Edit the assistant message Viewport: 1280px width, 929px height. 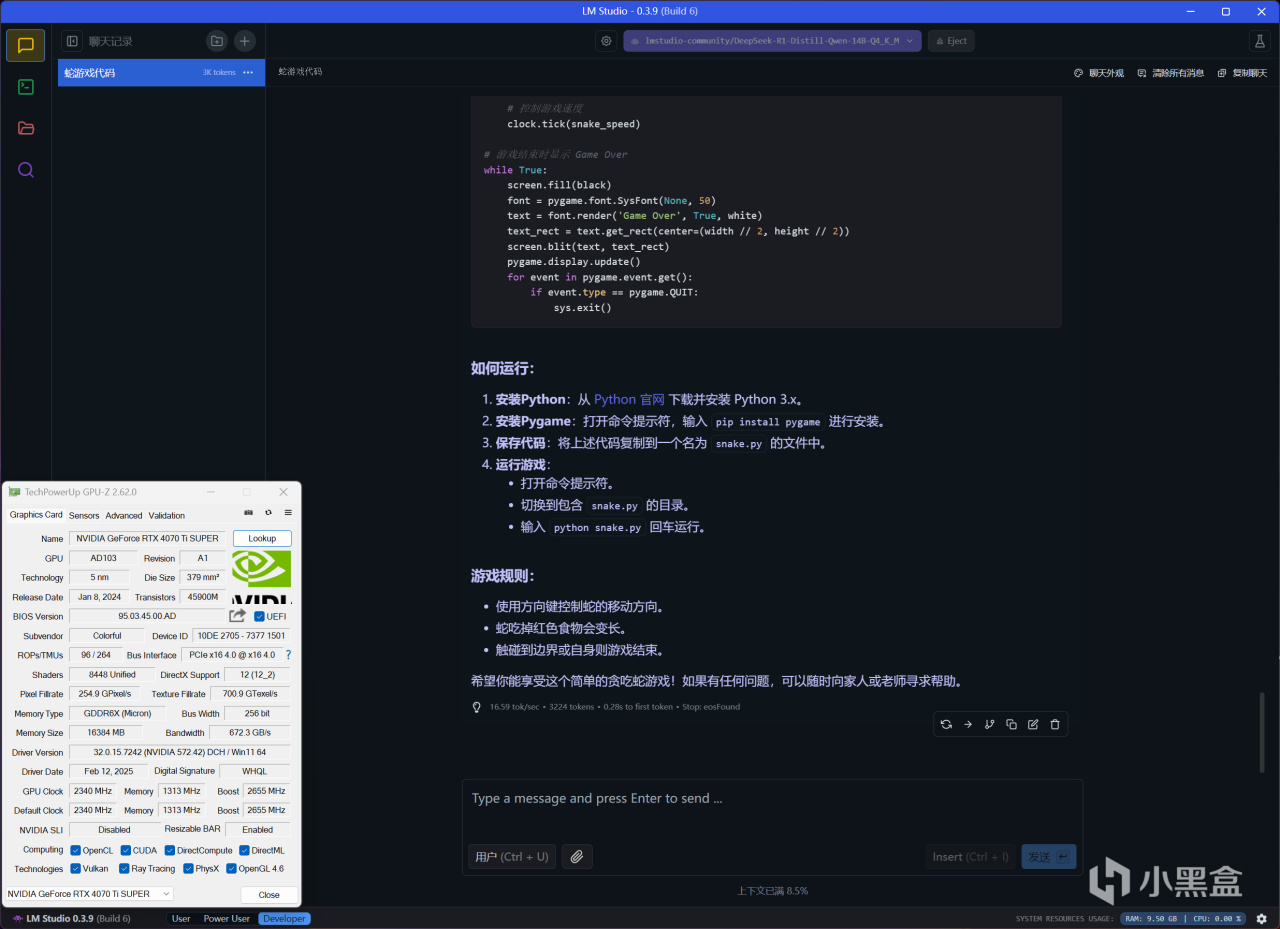tap(1033, 725)
